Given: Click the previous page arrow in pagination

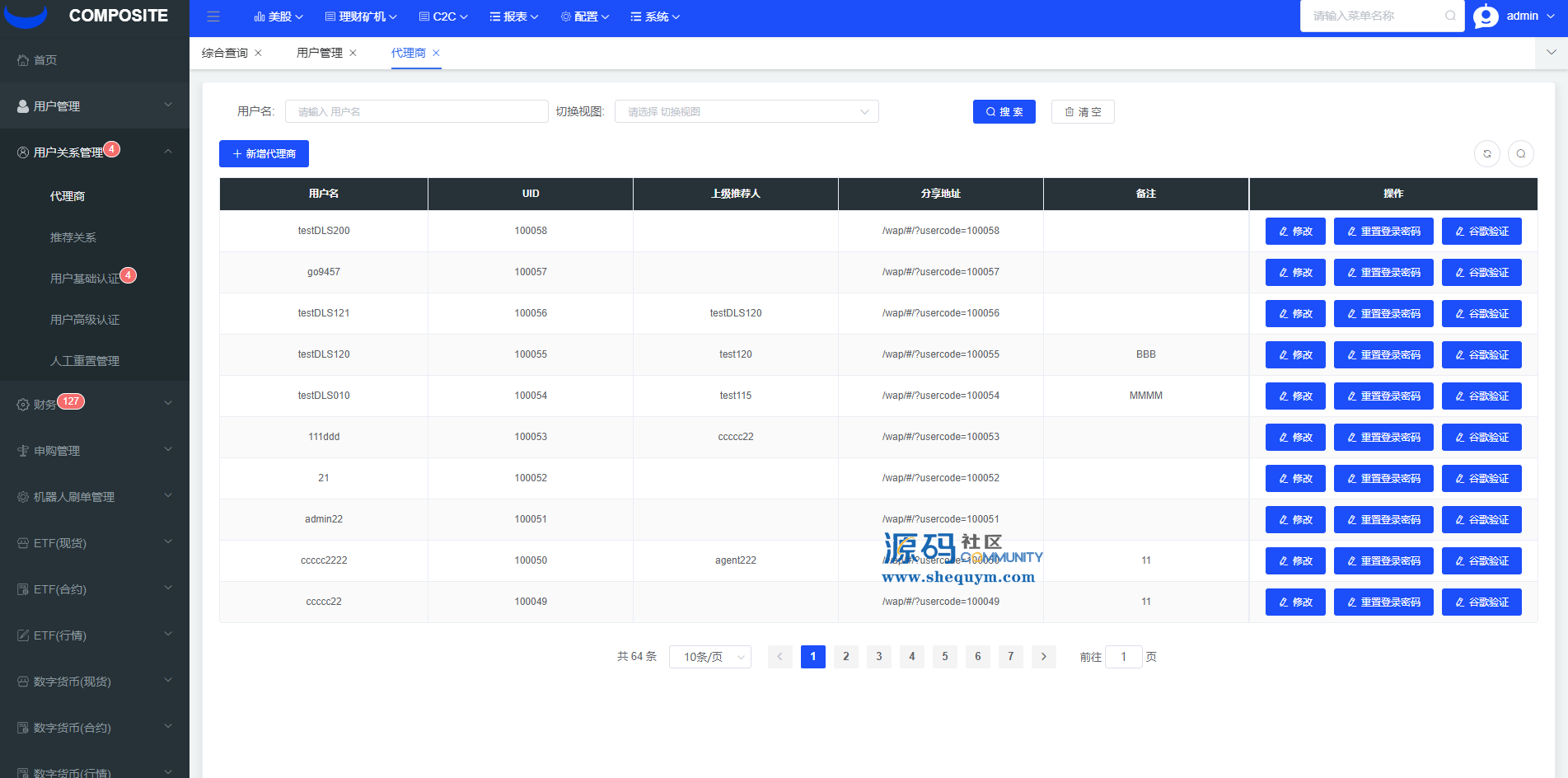Looking at the screenshot, I should [x=780, y=657].
